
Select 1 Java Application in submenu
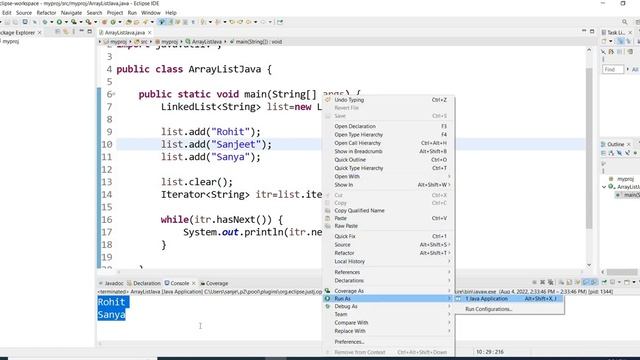[x=487, y=299]
